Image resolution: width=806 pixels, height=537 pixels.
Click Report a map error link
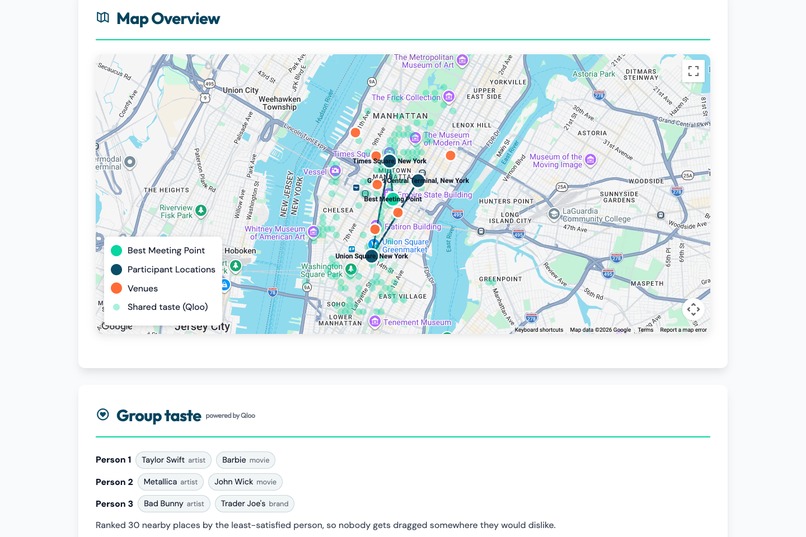pos(683,330)
